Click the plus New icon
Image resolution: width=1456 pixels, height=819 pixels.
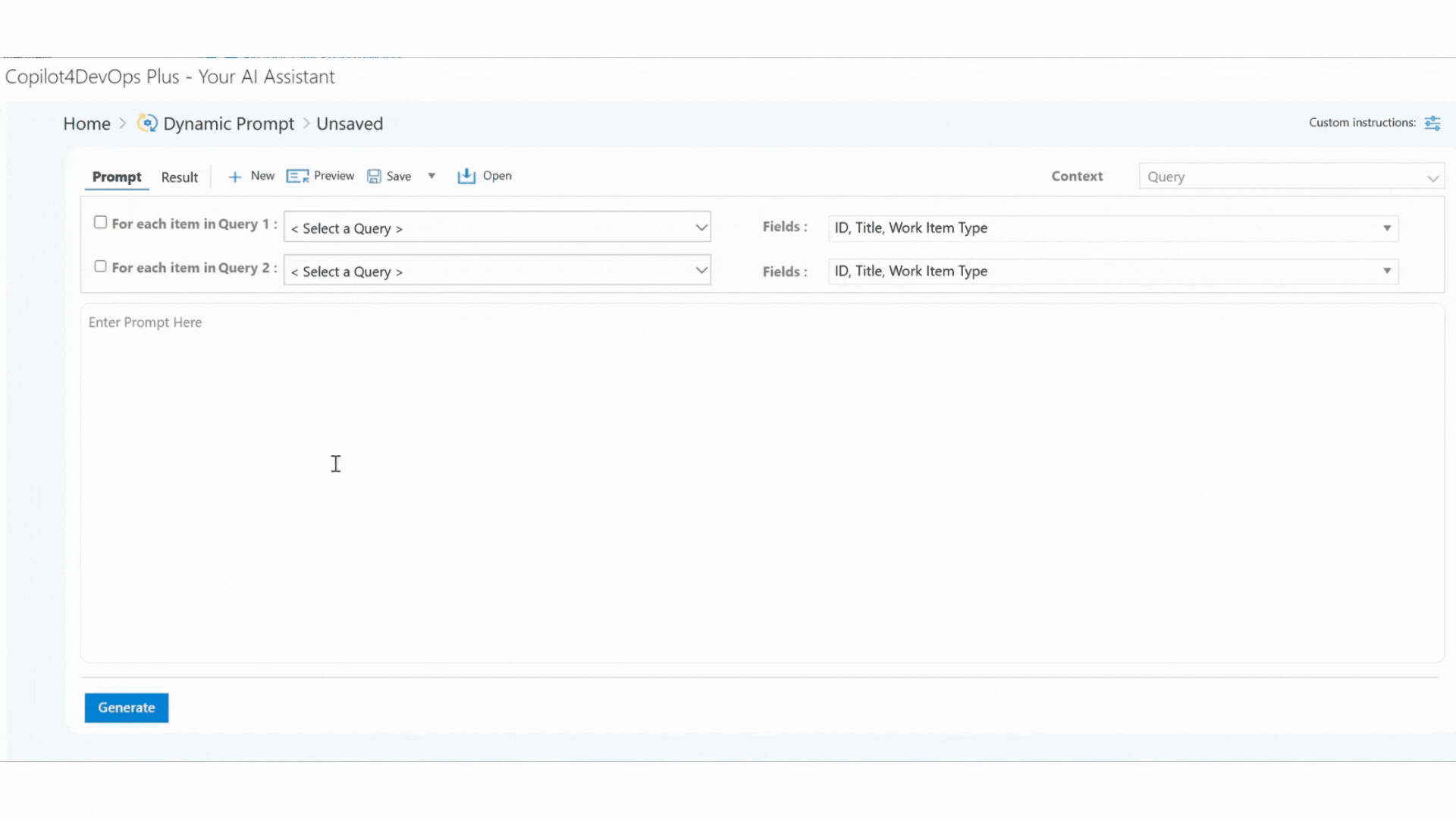point(235,177)
